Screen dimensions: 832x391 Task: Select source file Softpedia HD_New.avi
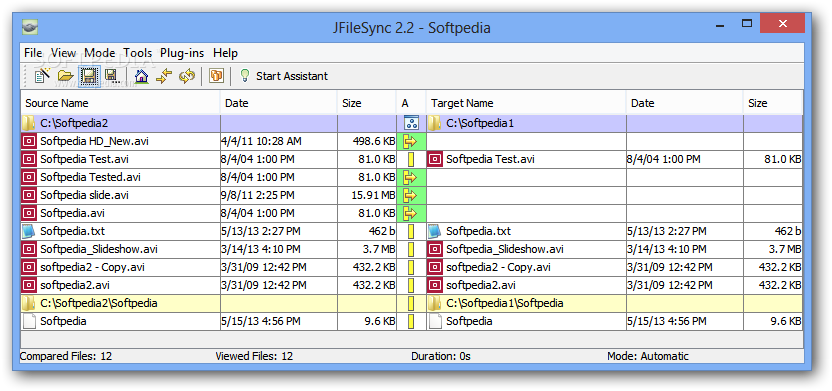[93, 141]
